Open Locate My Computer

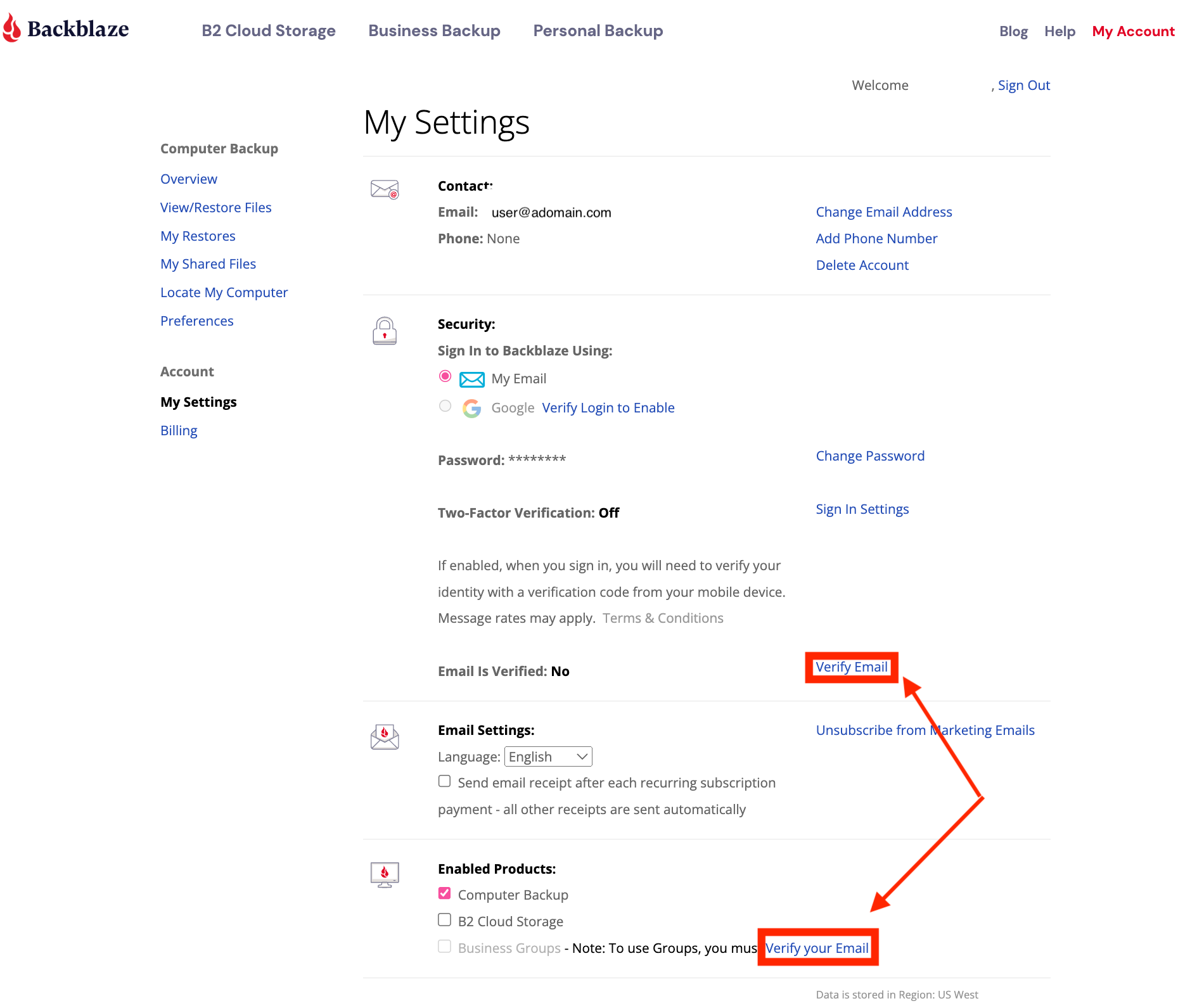pyautogui.click(x=224, y=292)
